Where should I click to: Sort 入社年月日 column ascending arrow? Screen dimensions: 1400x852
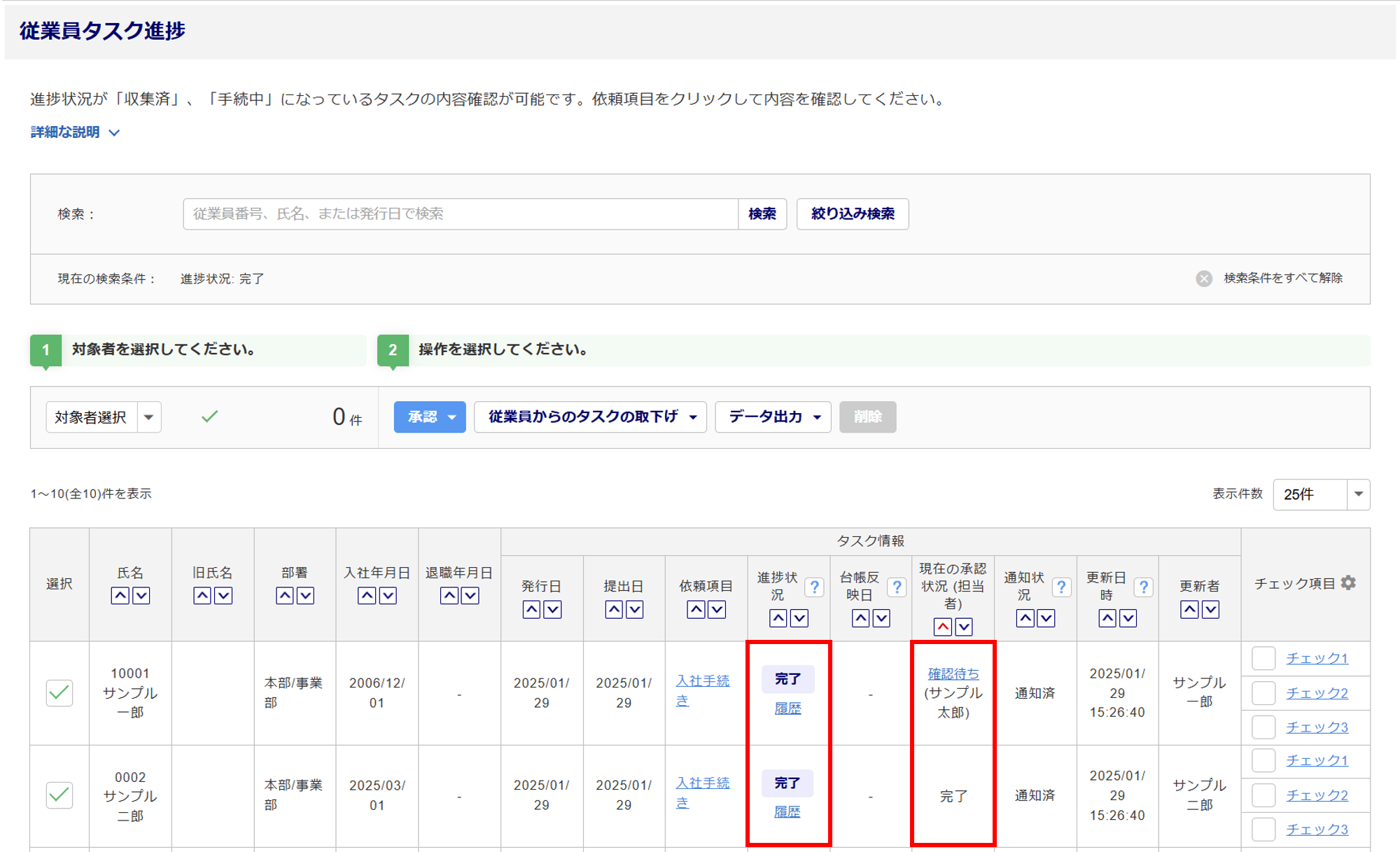367,596
